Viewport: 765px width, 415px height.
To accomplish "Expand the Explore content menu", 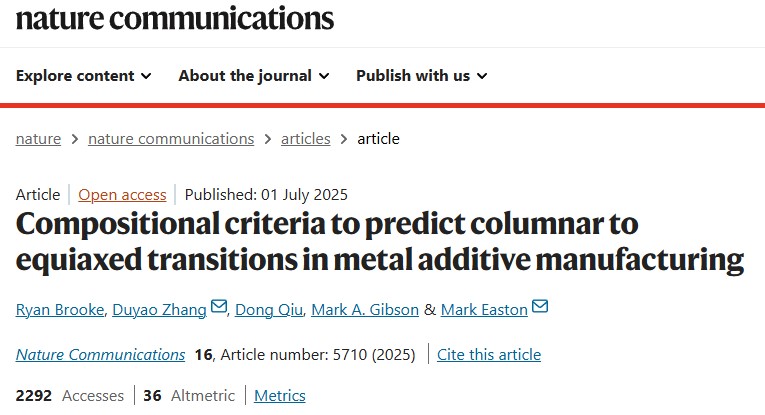I will 84,76.
